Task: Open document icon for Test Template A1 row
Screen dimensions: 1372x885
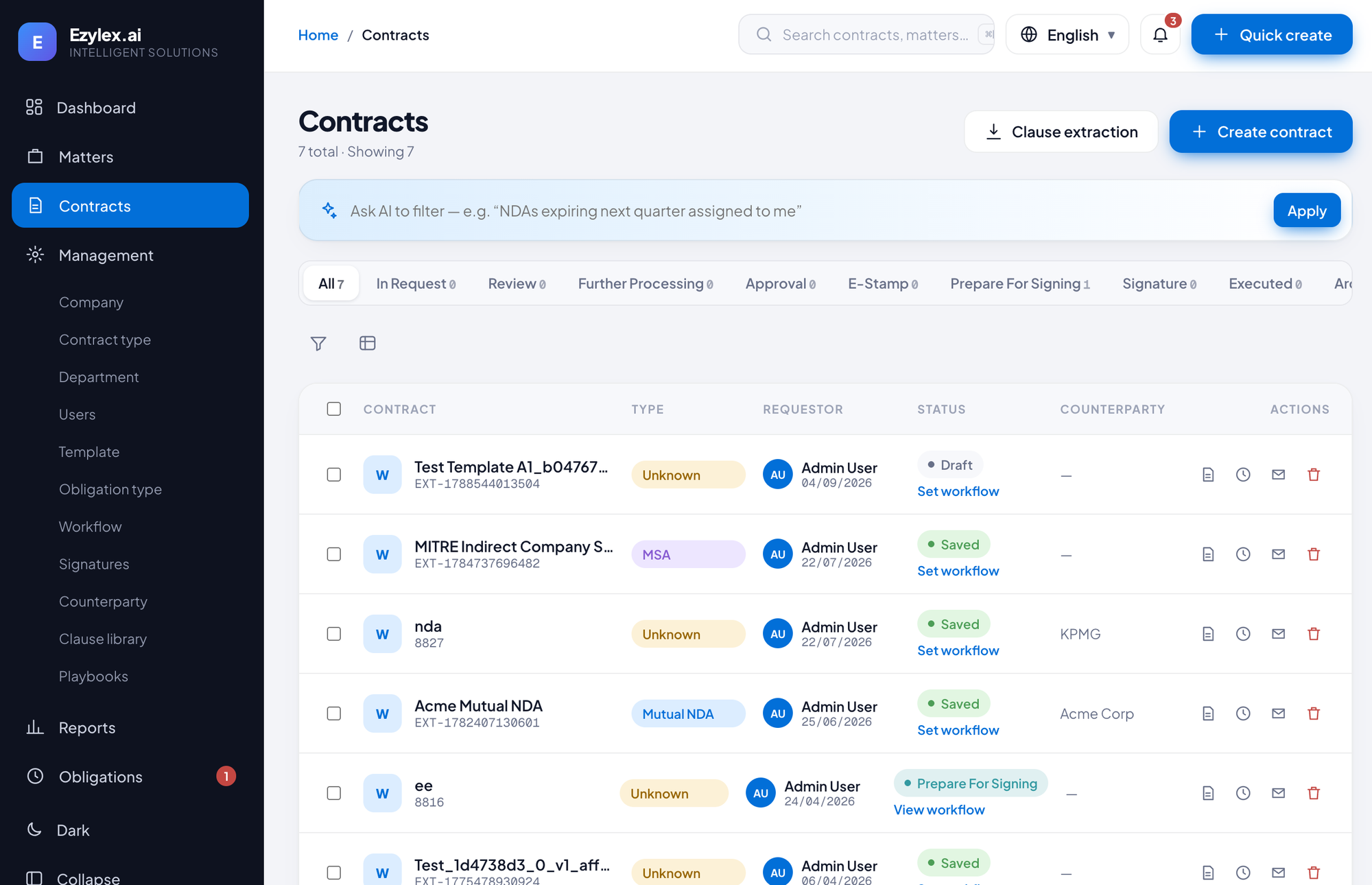Action: tap(1208, 475)
